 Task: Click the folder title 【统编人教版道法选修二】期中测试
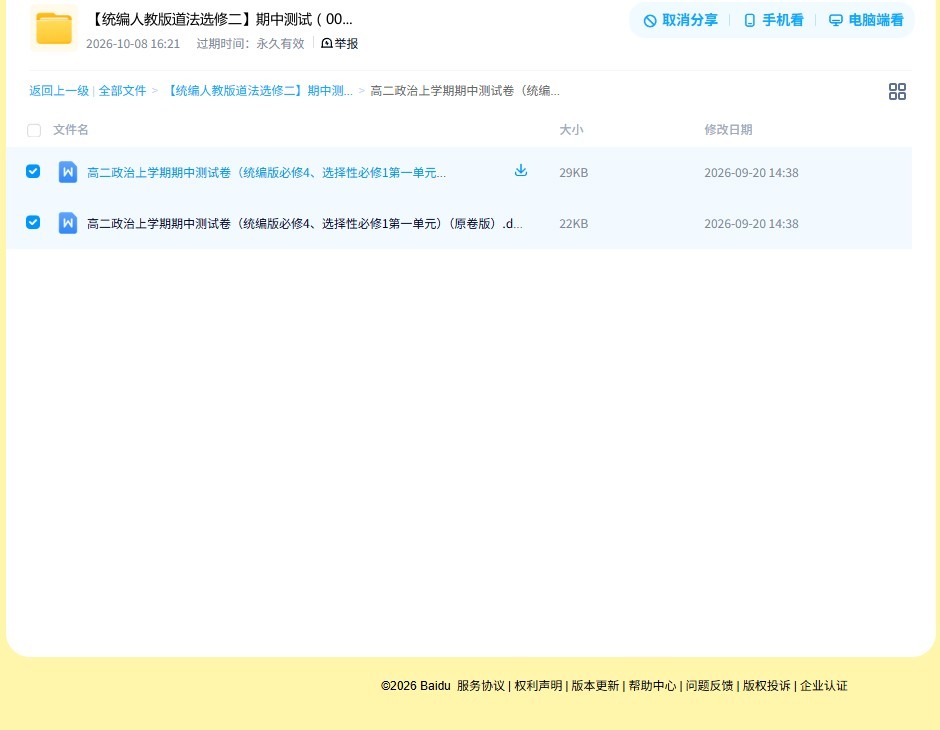[220, 19]
